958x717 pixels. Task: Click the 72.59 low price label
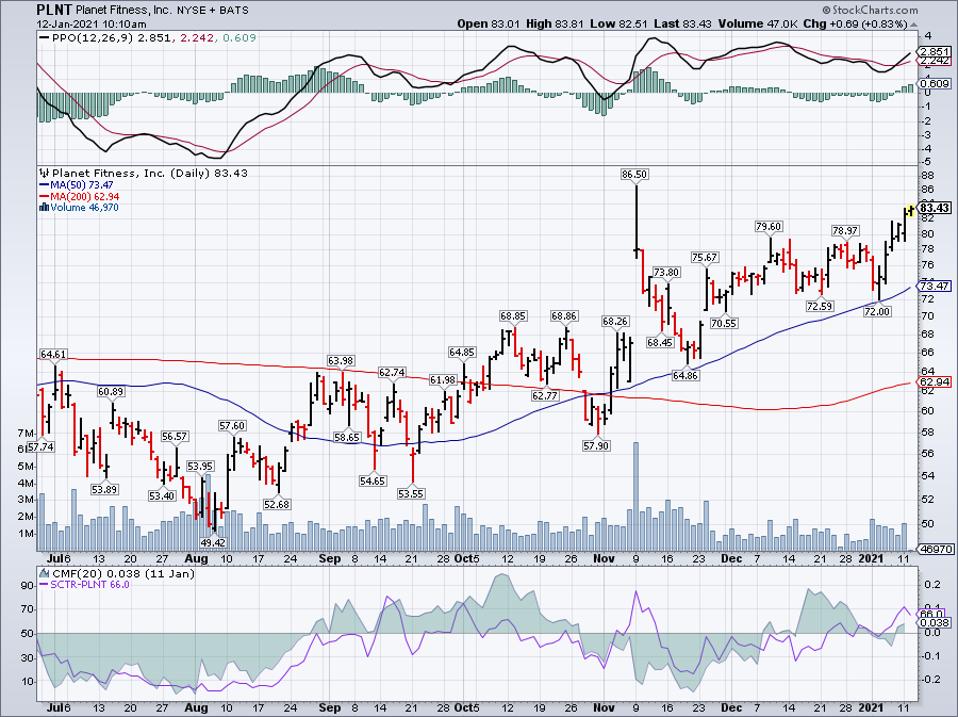819,307
